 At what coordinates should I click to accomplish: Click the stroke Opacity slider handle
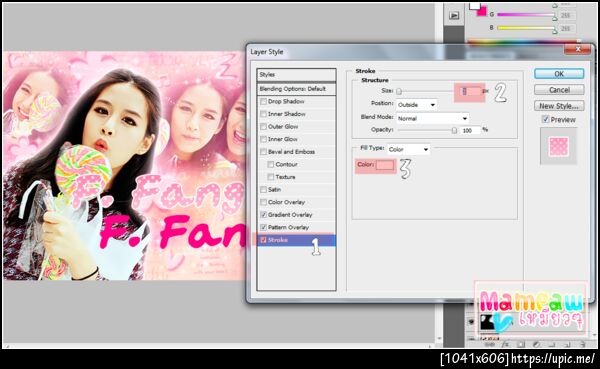454,131
